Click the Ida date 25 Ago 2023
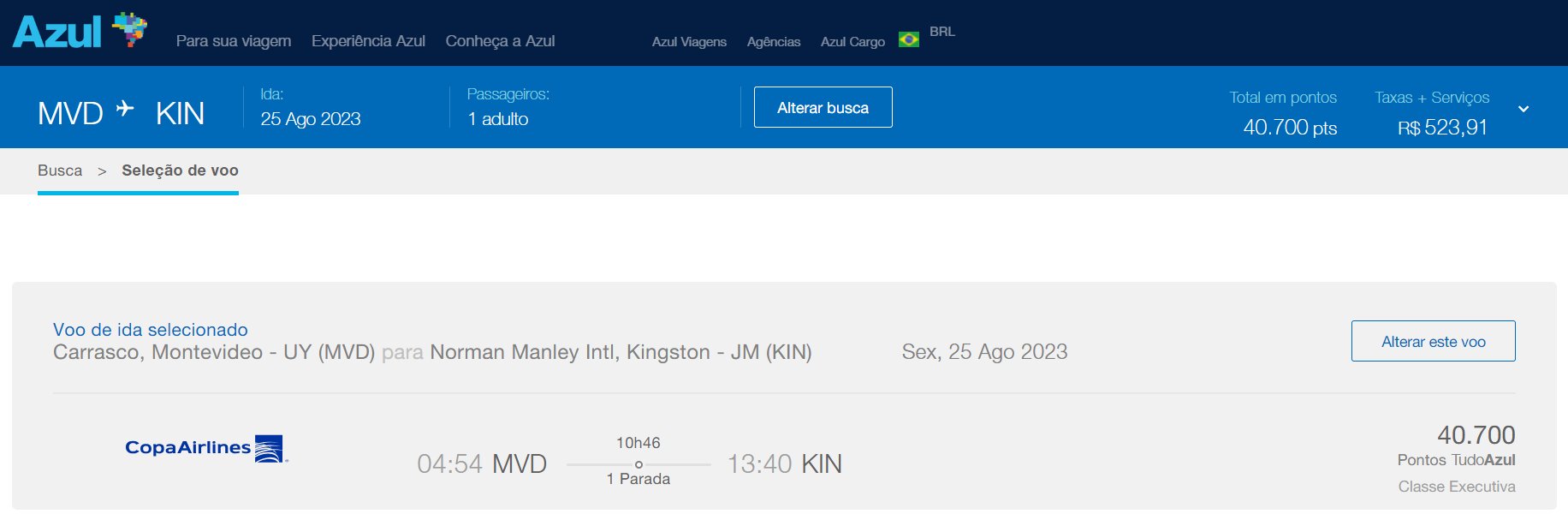This screenshot has width=1568, height=520. point(311,119)
